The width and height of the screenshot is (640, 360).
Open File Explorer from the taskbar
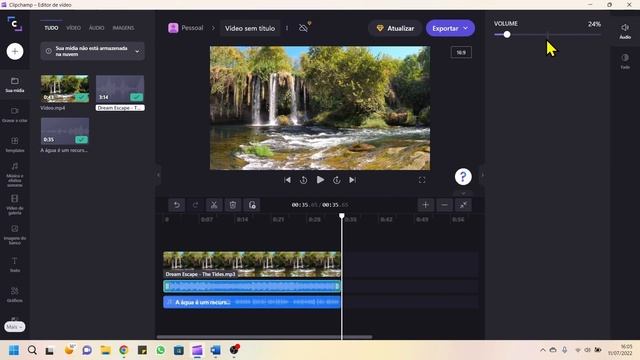pyautogui.click(x=105, y=350)
